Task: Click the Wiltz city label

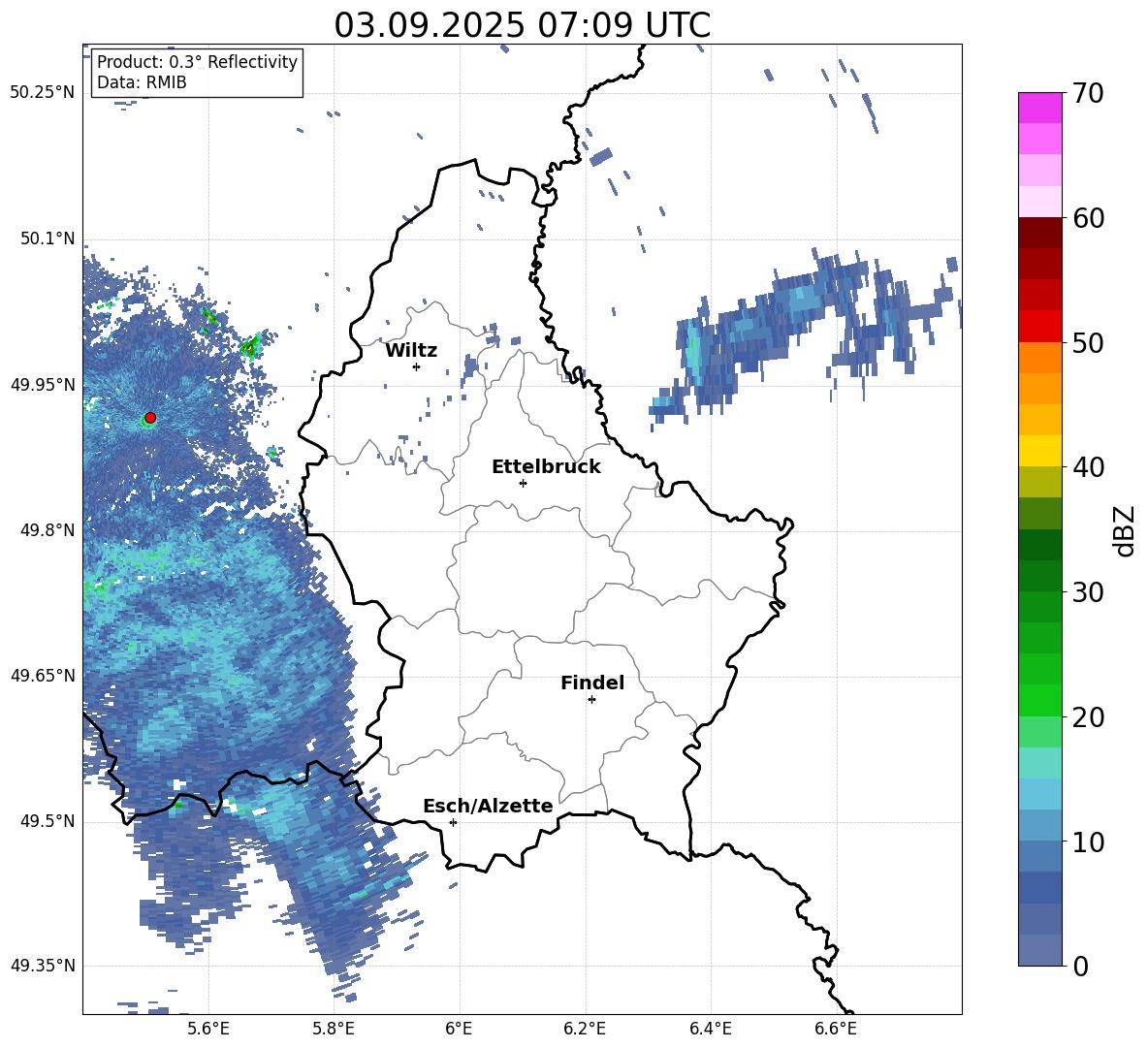Action: coord(411,351)
